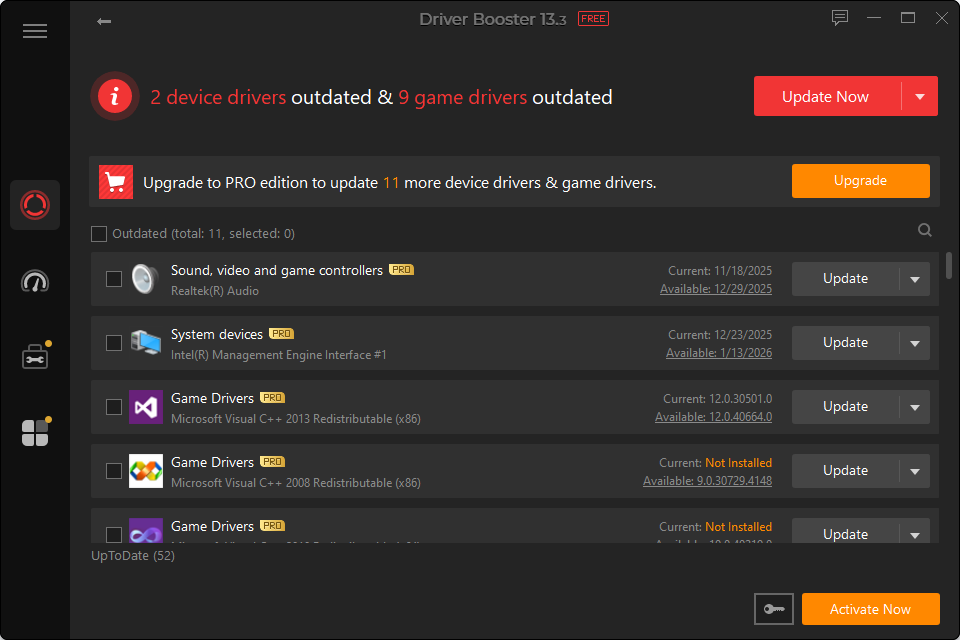
Task: Check the Intel Management Engine Interface row
Action: pyautogui.click(x=114, y=343)
